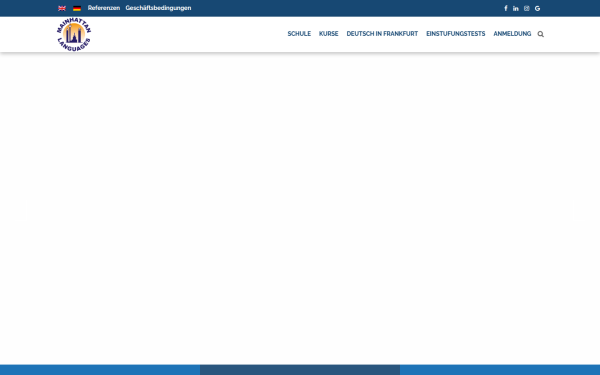Visit the Facebook page icon
This screenshot has width=600, height=375.
(505, 8)
